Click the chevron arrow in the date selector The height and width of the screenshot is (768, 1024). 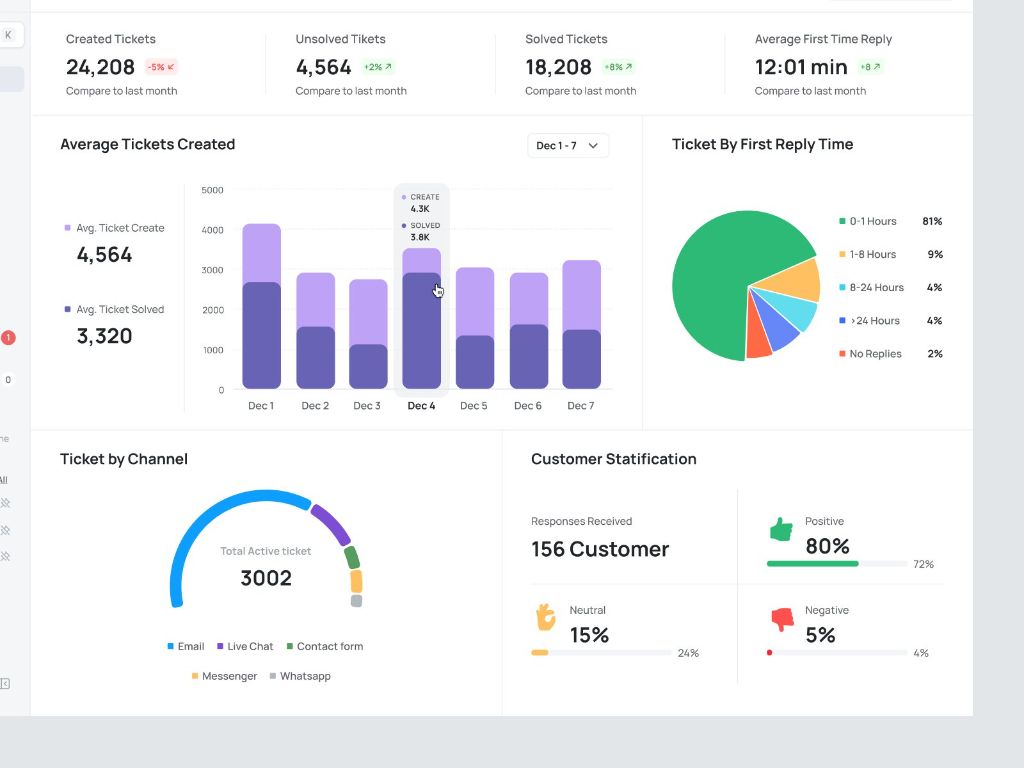[x=593, y=146]
